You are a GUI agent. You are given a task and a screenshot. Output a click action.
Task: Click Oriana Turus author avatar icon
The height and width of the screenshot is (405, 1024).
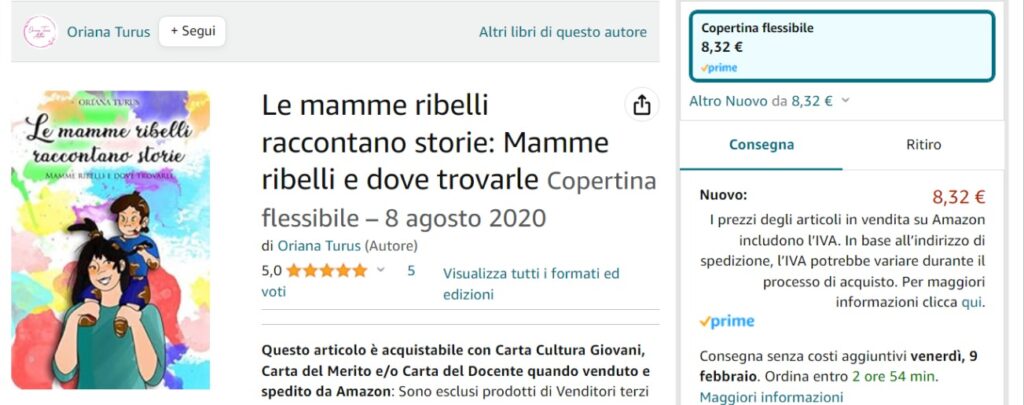click(x=40, y=31)
